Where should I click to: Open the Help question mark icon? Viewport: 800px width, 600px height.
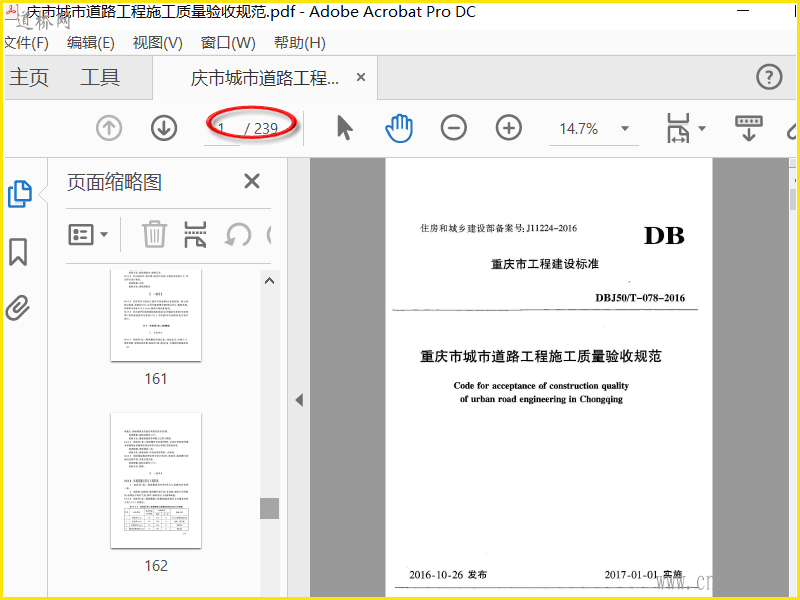[769, 77]
